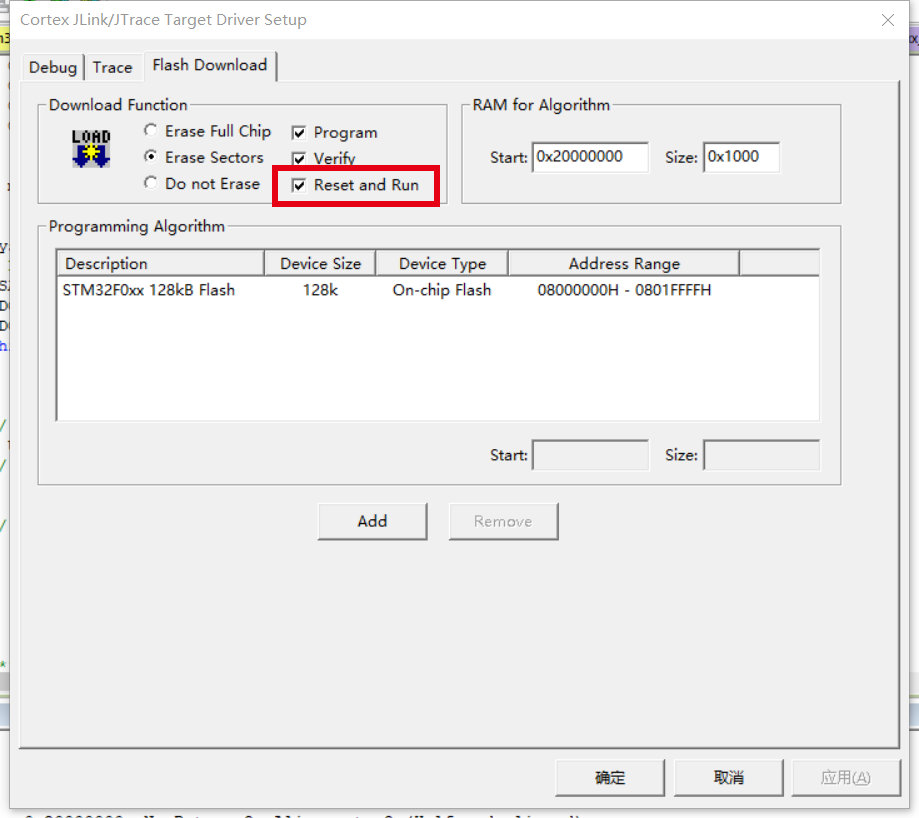This screenshot has width=919, height=818.
Task: Close the Target Driver Setup dialog
Action: click(888, 20)
